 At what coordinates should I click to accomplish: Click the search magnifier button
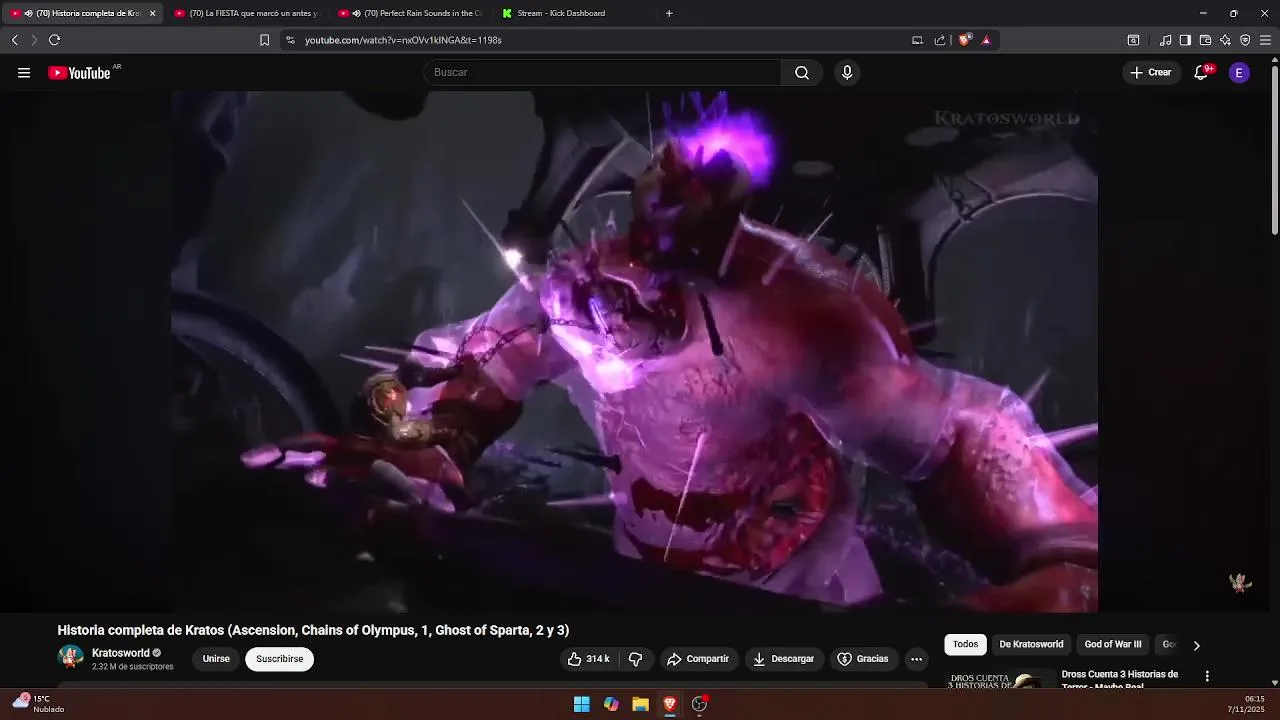pyautogui.click(x=802, y=72)
